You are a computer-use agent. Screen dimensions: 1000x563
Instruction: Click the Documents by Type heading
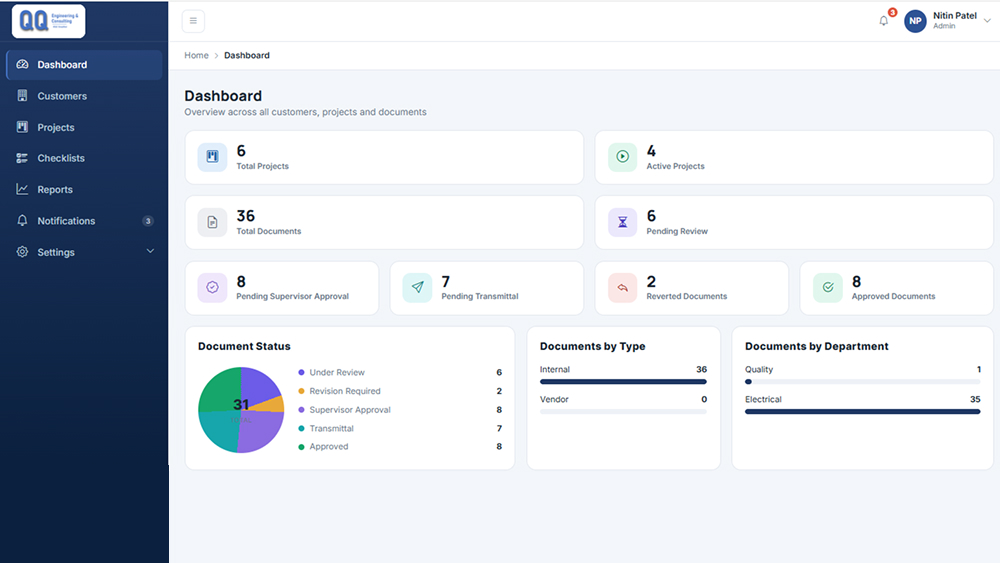pyautogui.click(x=592, y=346)
